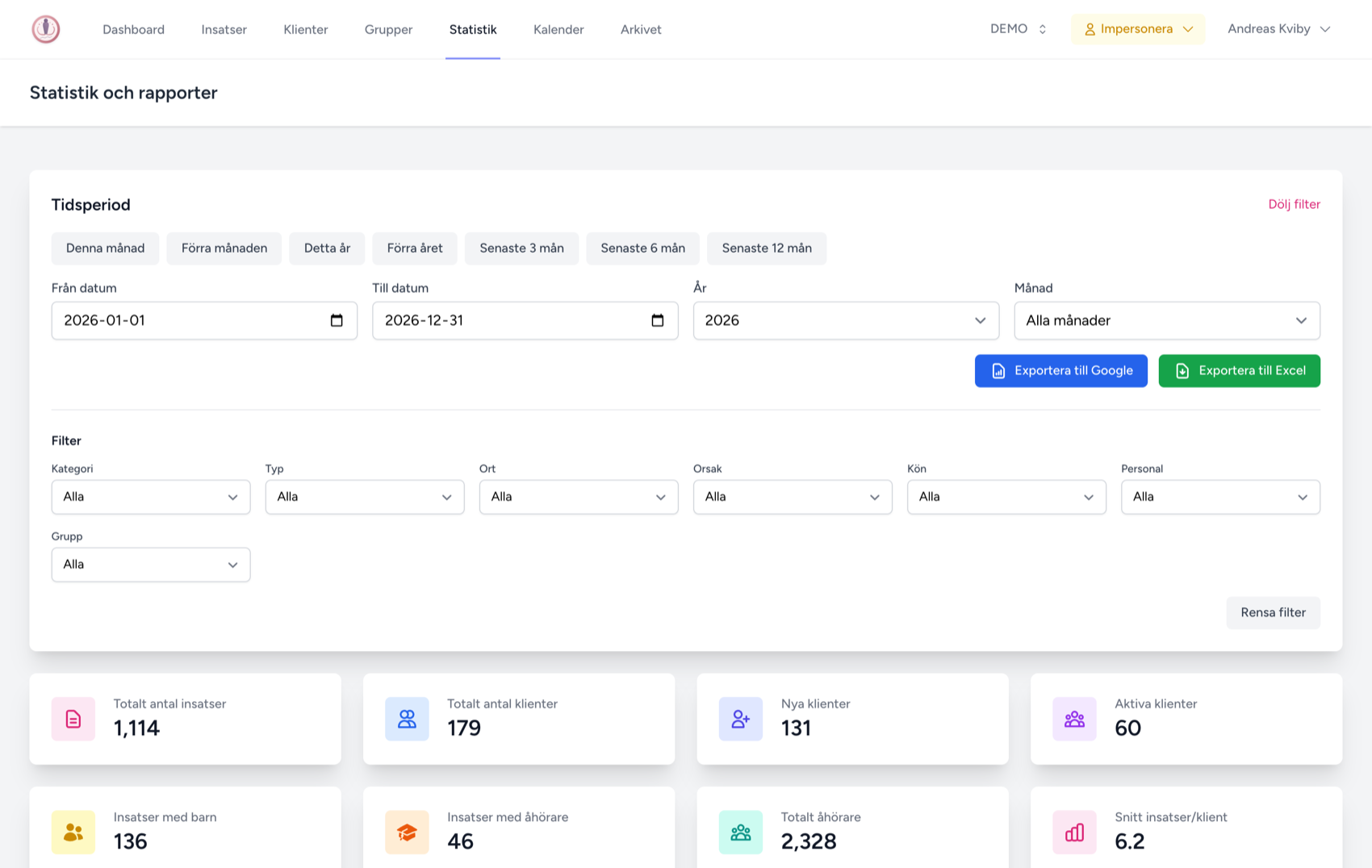Click the Insatser med barn icon
Viewport: 1372px width, 868px height.
click(x=73, y=832)
